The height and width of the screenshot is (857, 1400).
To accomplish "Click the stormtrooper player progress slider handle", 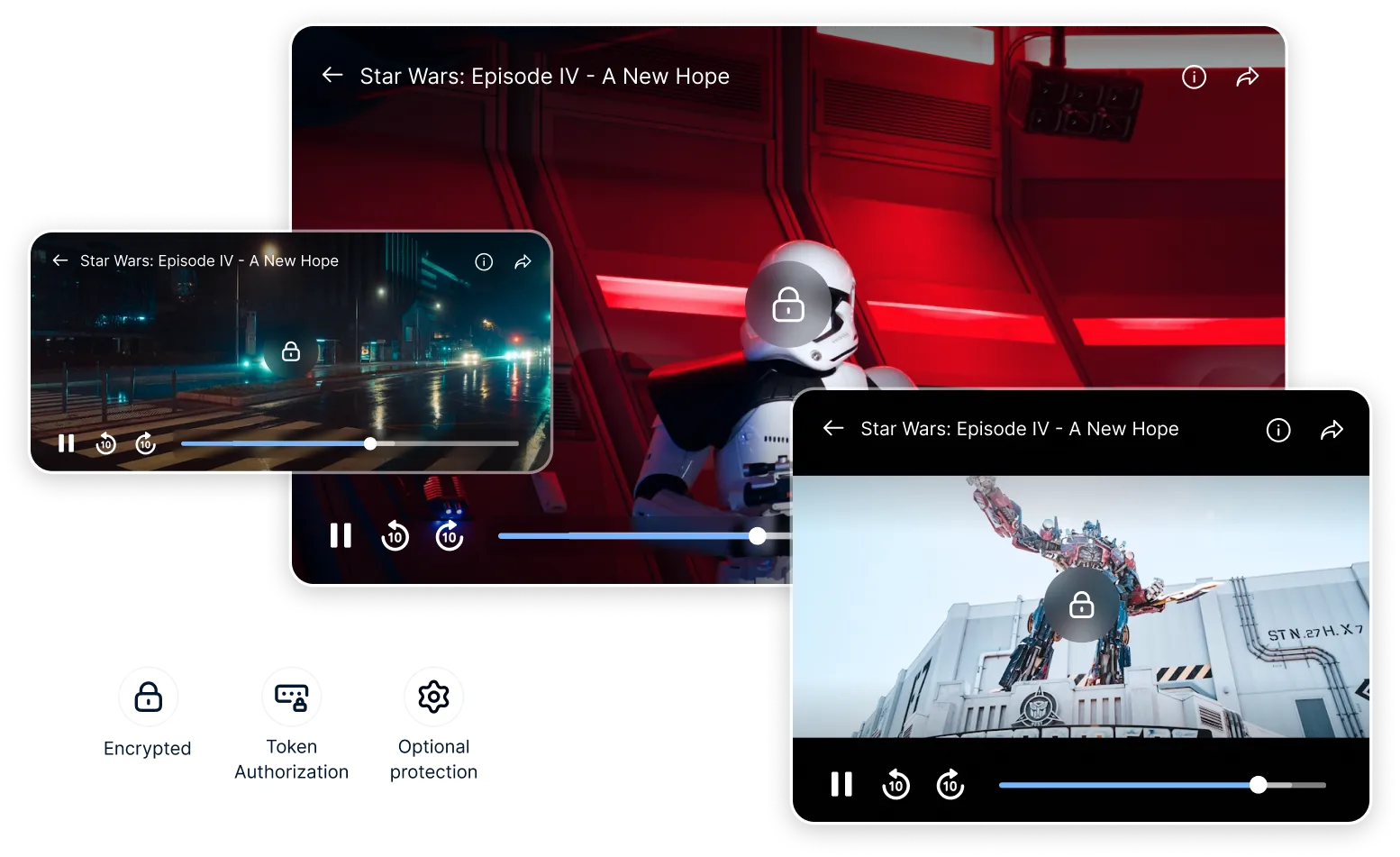I will [x=758, y=536].
